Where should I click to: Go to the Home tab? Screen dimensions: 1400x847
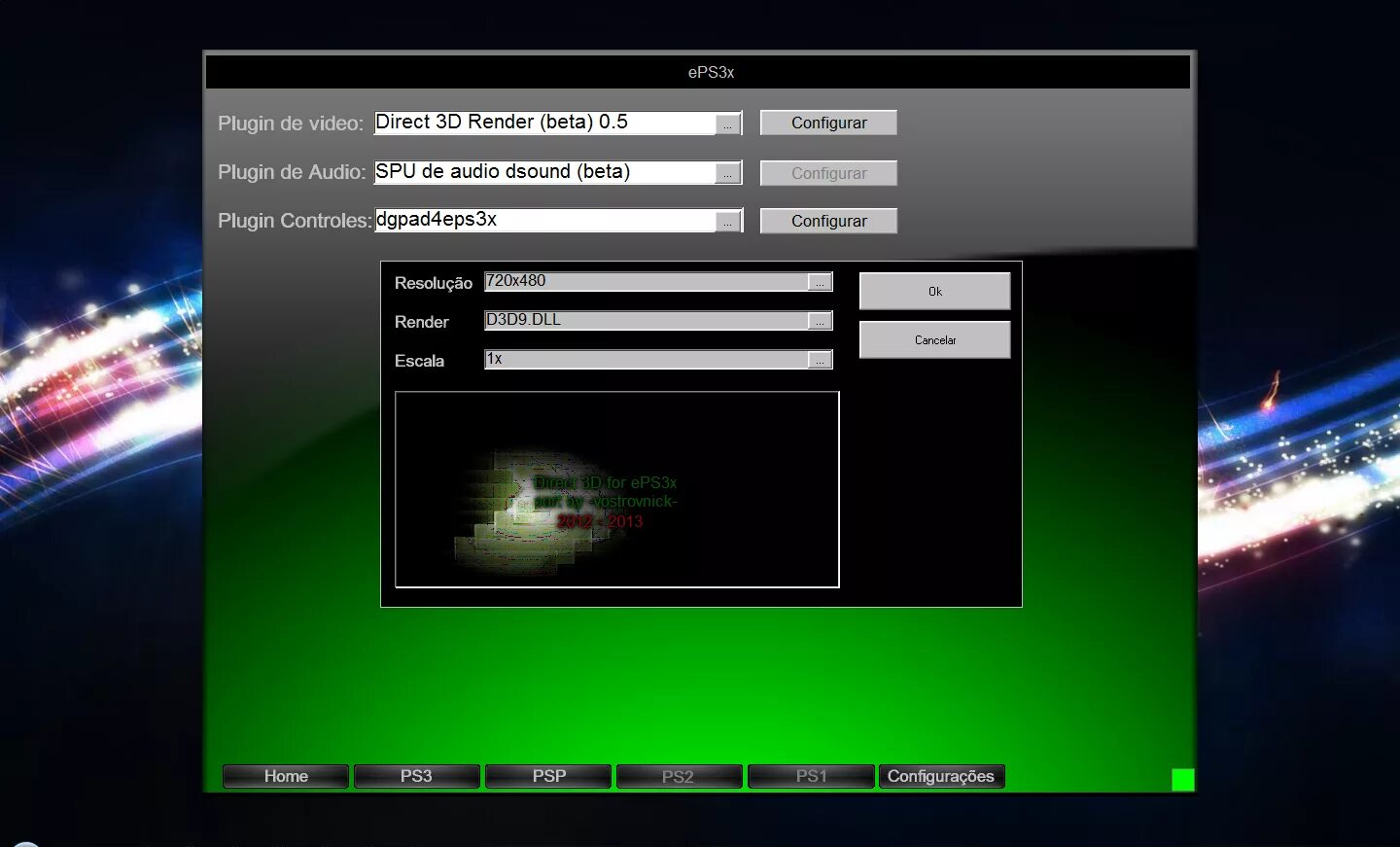286,776
